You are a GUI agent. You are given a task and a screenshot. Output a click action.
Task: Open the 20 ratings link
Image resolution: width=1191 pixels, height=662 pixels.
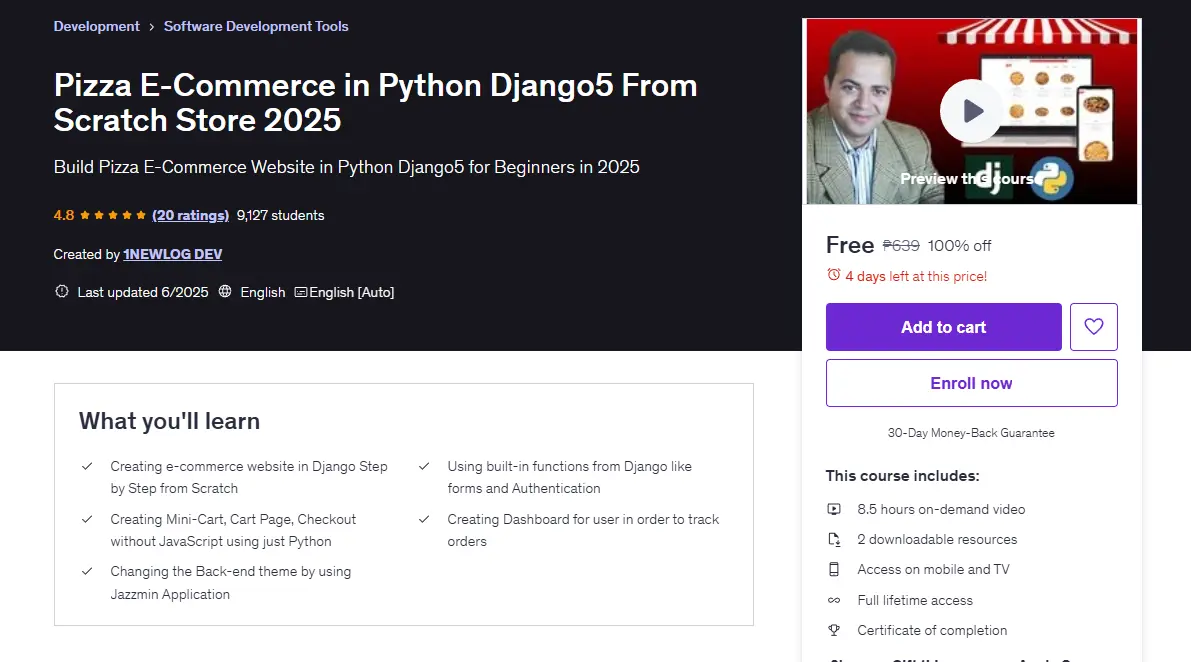(x=191, y=216)
